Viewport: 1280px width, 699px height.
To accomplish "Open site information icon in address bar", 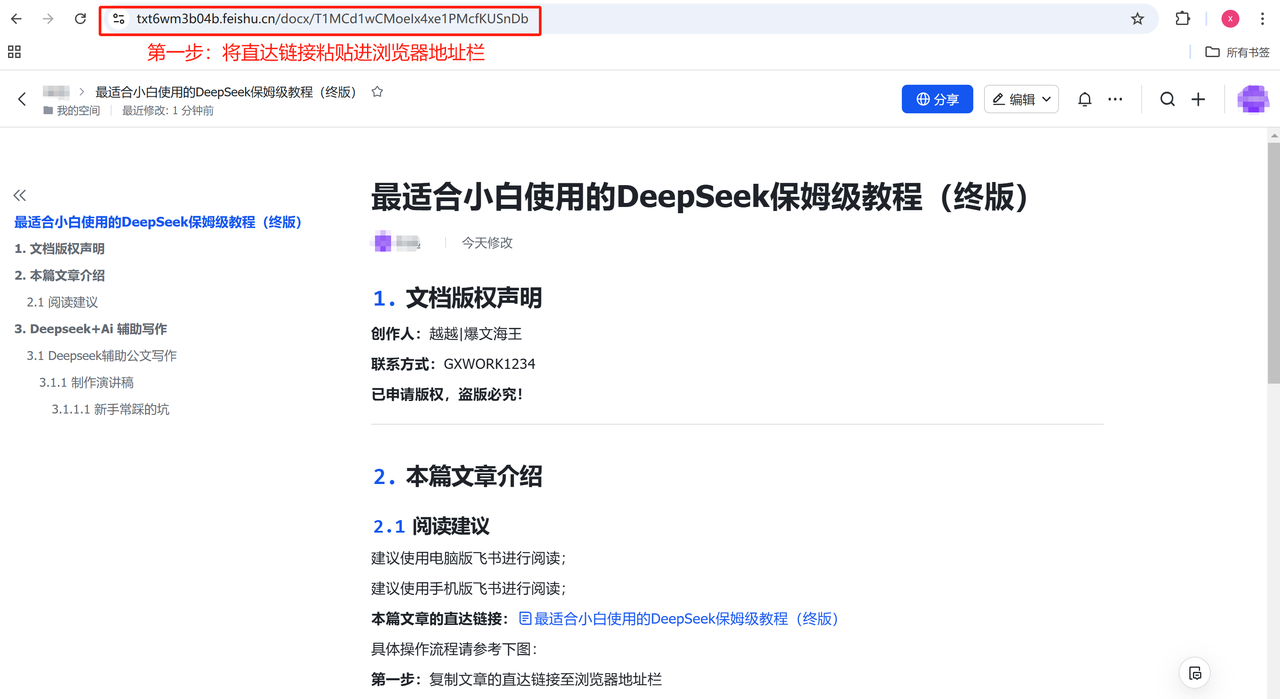I will point(118,19).
